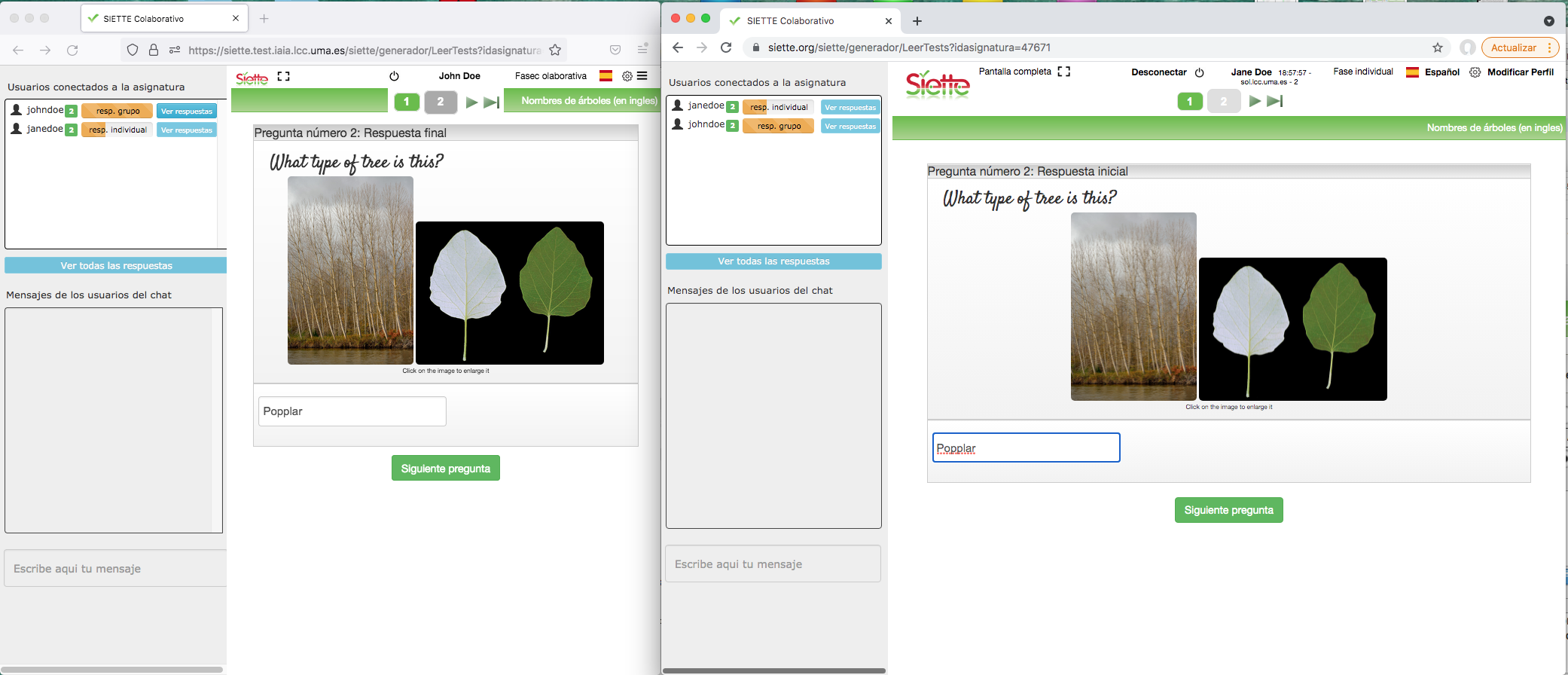Viewport: 1568px width, 675px height.
Task: Open Chrome's tab search dropdown arrow
Action: click(1548, 21)
